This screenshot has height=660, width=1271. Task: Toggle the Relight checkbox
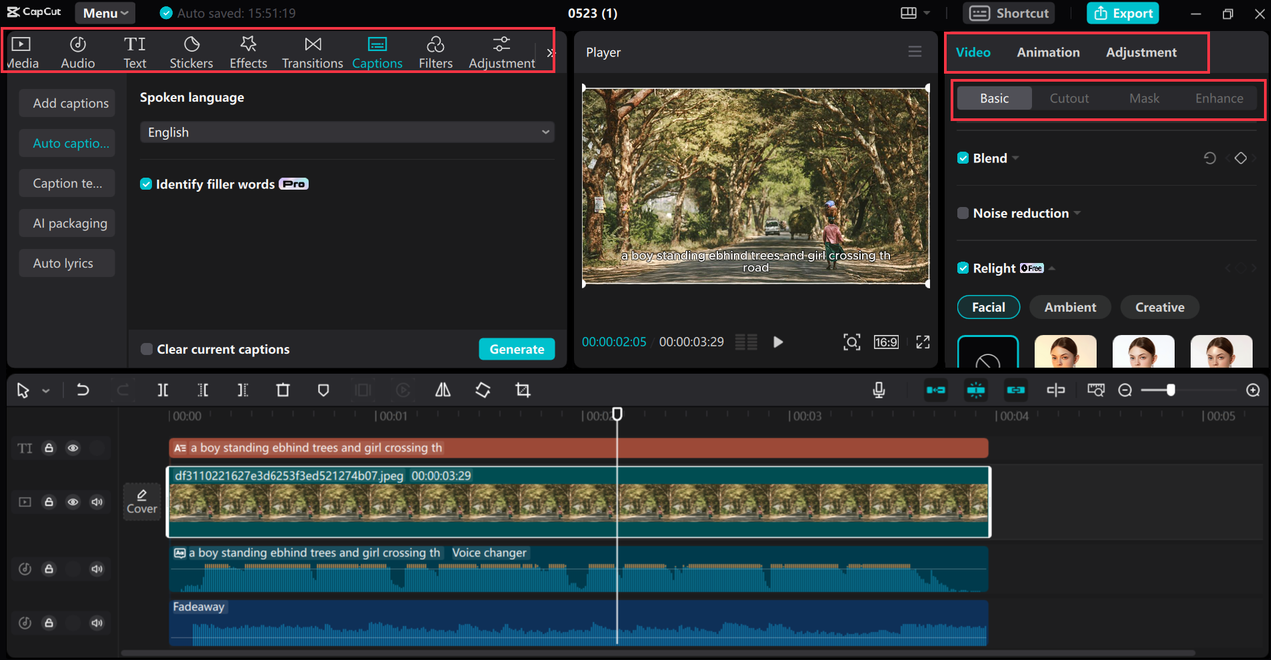pos(963,268)
